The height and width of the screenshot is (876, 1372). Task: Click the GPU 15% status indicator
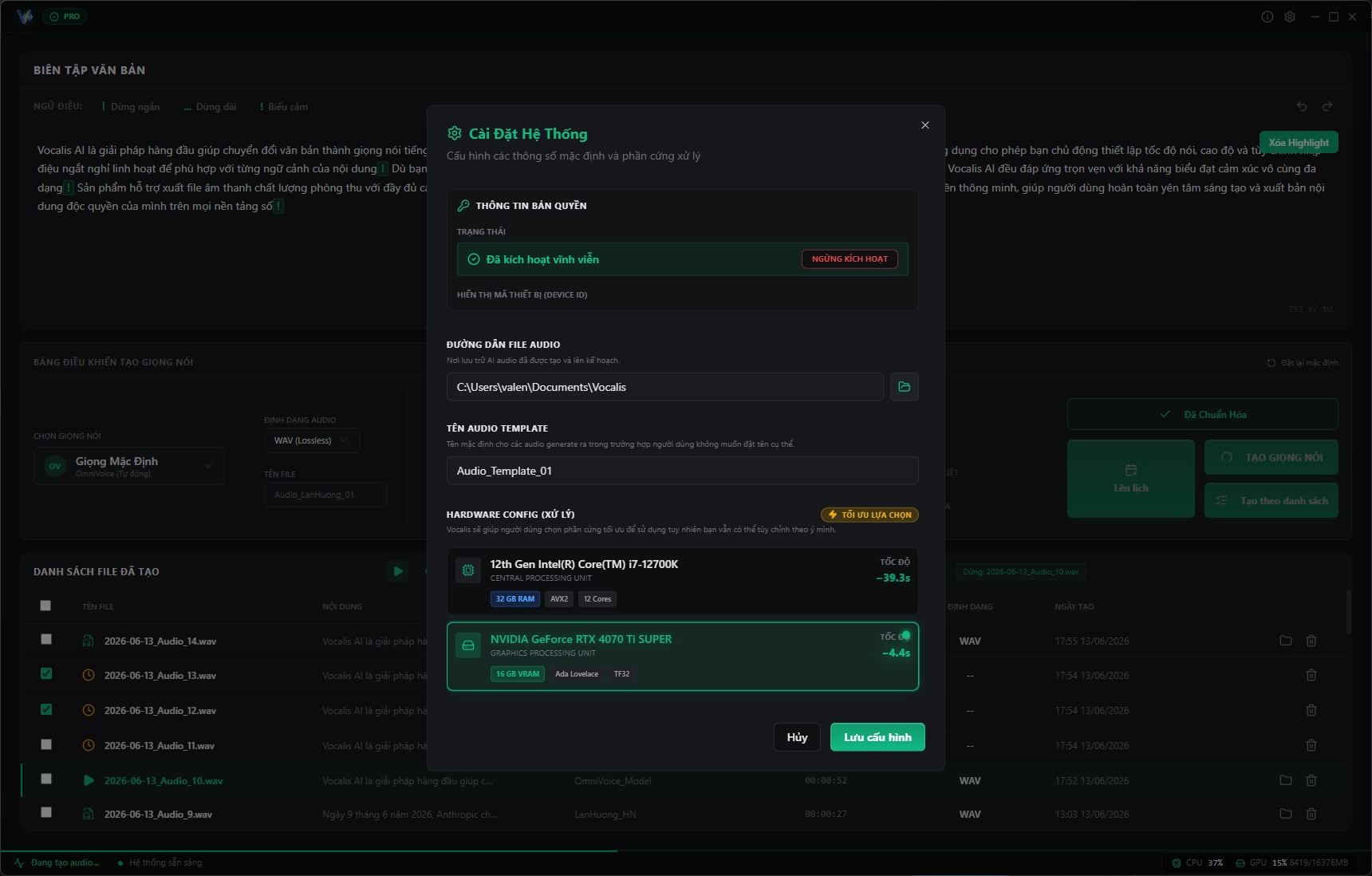[x=1291, y=862]
